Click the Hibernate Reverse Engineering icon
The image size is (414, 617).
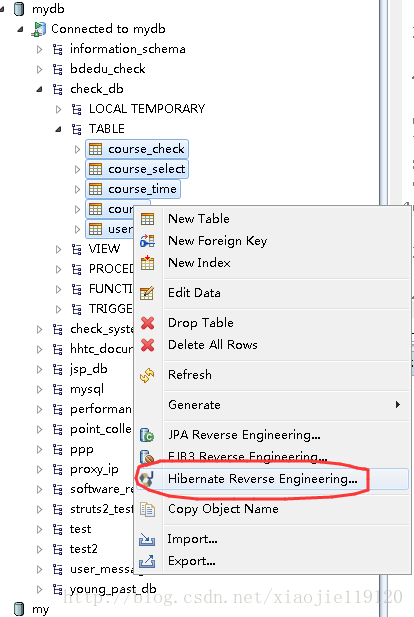146,479
